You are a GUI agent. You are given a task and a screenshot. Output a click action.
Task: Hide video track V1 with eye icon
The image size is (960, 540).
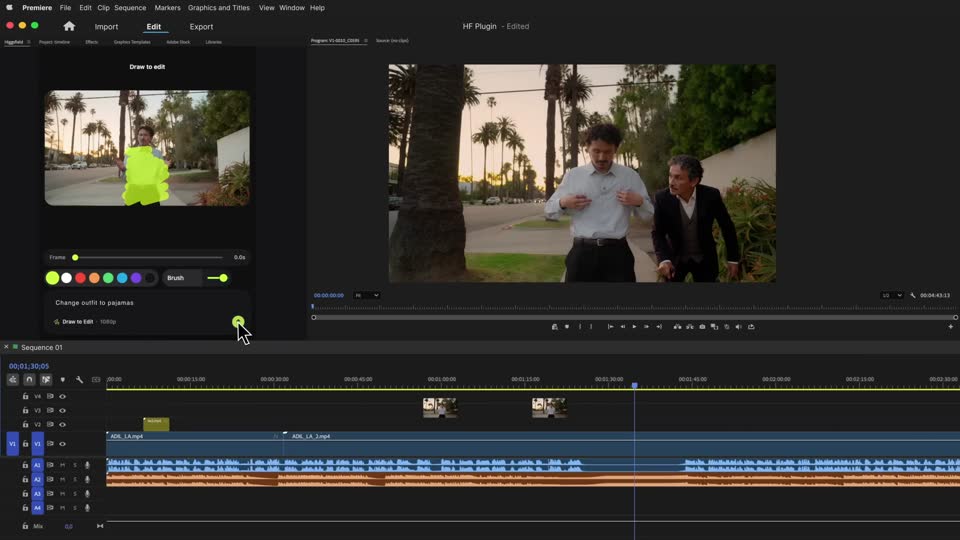click(62, 444)
